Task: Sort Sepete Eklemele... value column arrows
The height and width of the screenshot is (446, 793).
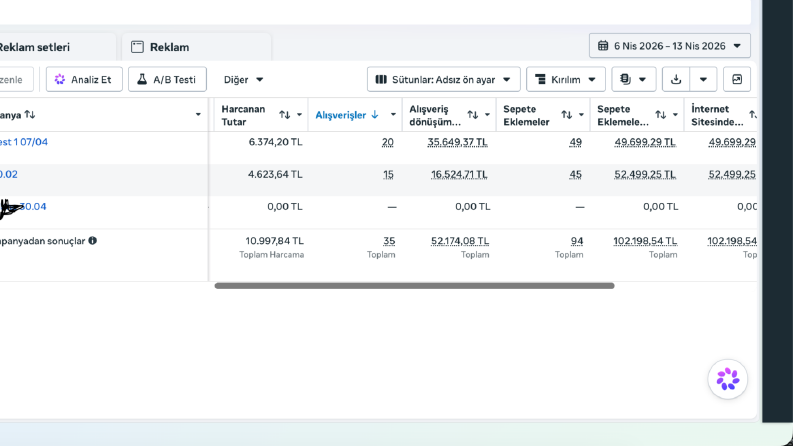Action: (x=661, y=115)
